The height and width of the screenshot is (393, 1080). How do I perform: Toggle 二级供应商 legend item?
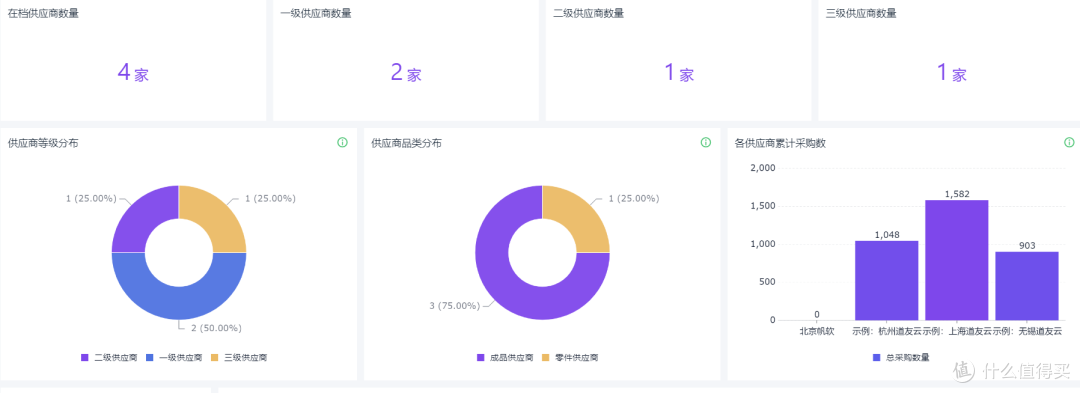pyautogui.click(x=109, y=357)
